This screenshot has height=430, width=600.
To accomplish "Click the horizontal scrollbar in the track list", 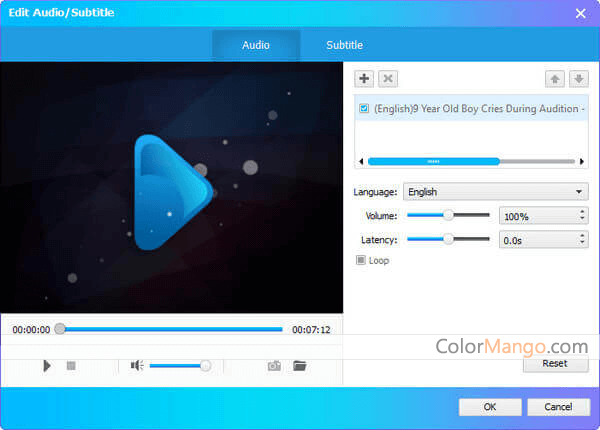I will [433, 161].
